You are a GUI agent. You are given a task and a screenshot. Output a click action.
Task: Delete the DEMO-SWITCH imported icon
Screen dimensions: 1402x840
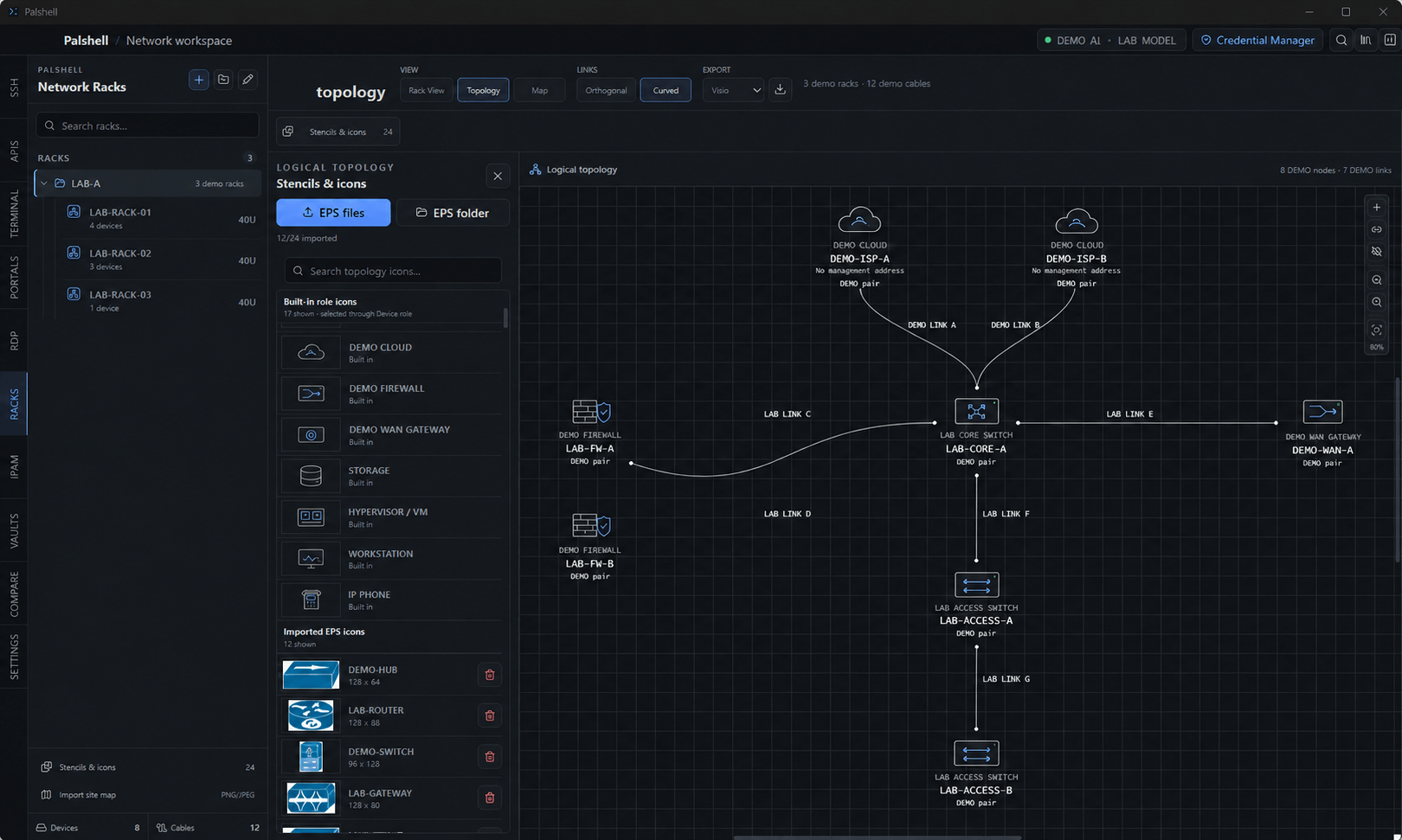(x=490, y=757)
